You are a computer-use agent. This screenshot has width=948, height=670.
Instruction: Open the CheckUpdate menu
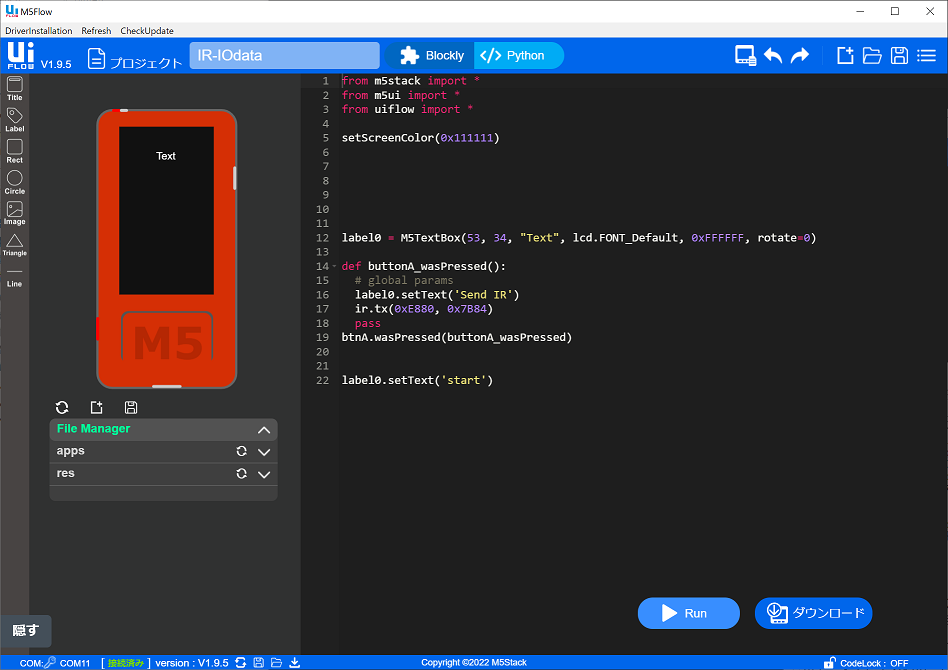[x=147, y=31]
